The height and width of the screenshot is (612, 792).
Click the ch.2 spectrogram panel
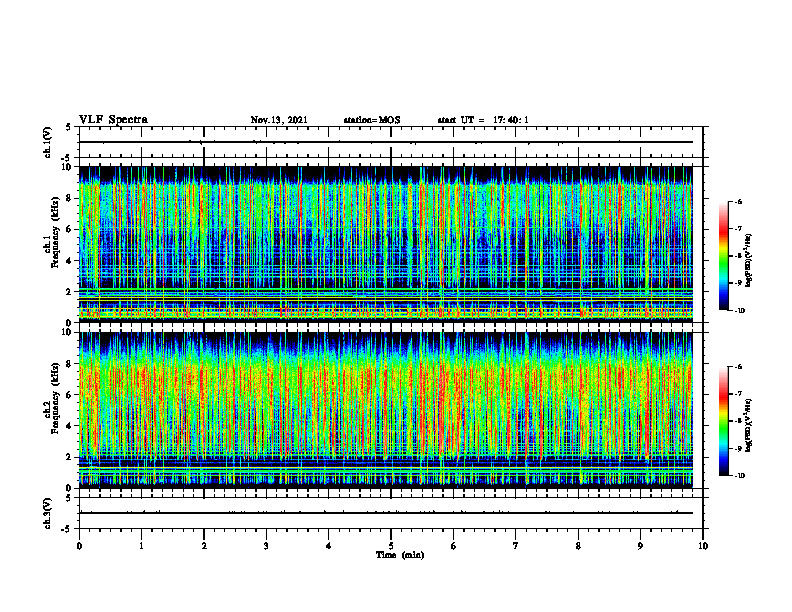tap(386, 410)
